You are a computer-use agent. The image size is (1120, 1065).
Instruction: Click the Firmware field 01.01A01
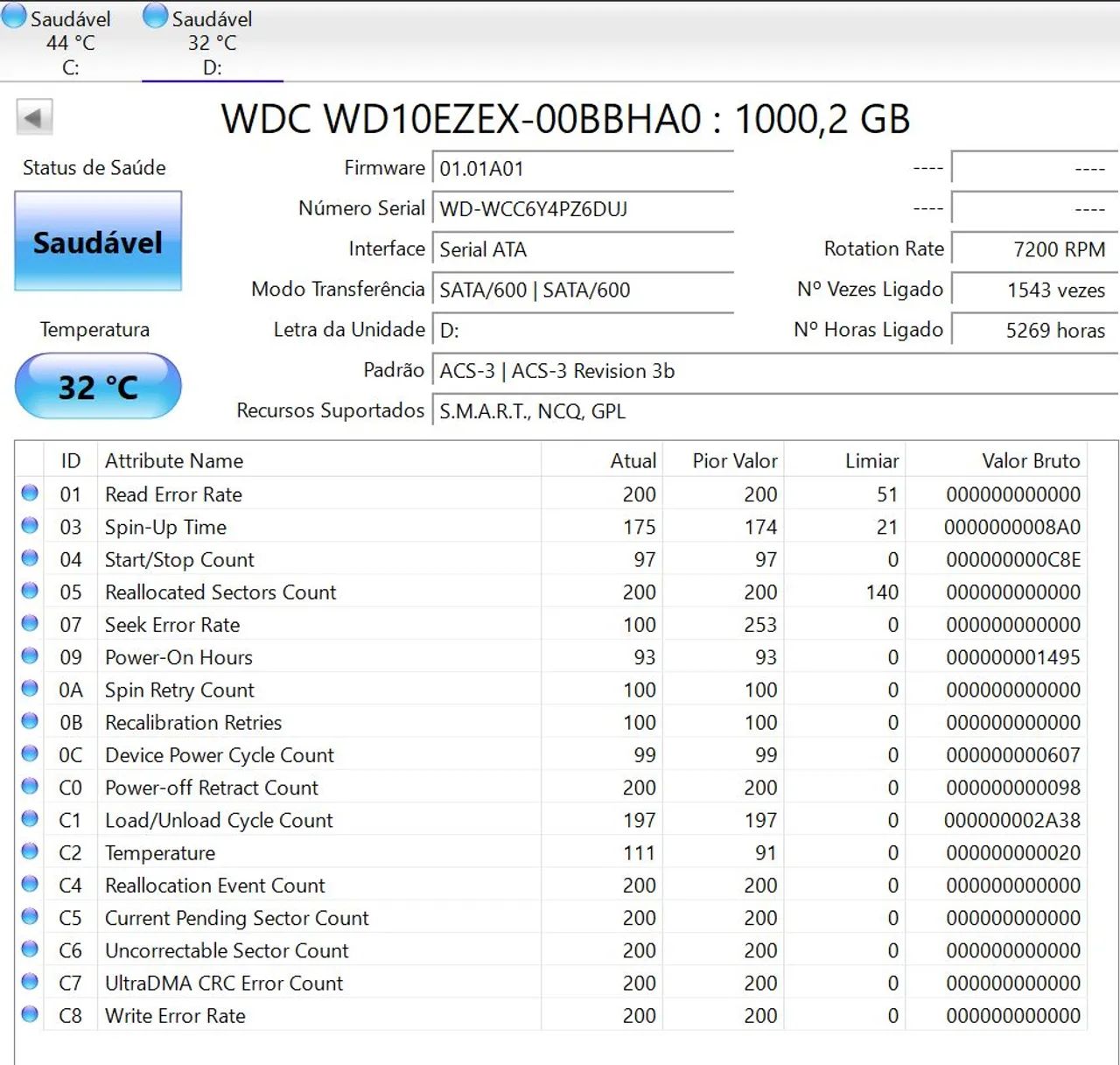(583, 168)
